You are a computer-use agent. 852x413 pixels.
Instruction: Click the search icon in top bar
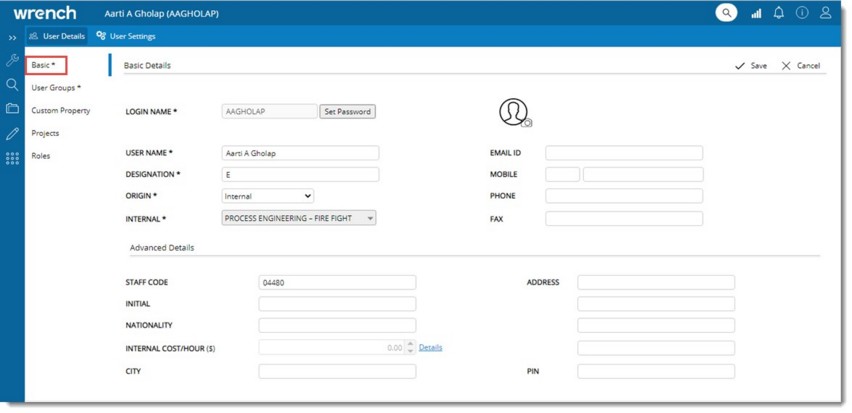point(725,13)
